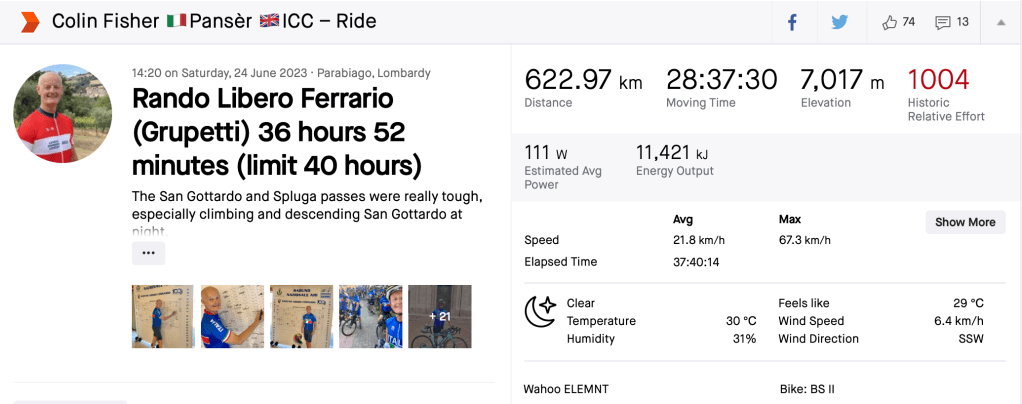Share activity on Facebook
1022x404 pixels.
(792, 22)
